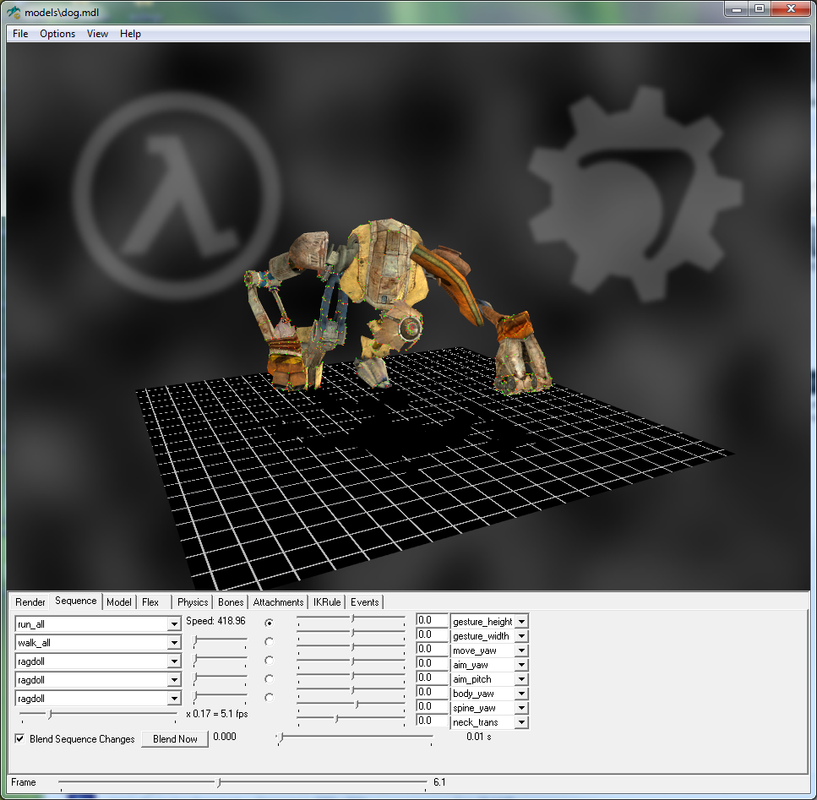
Task: Click the aim_yaw pose slider
Action: (x=351, y=662)
